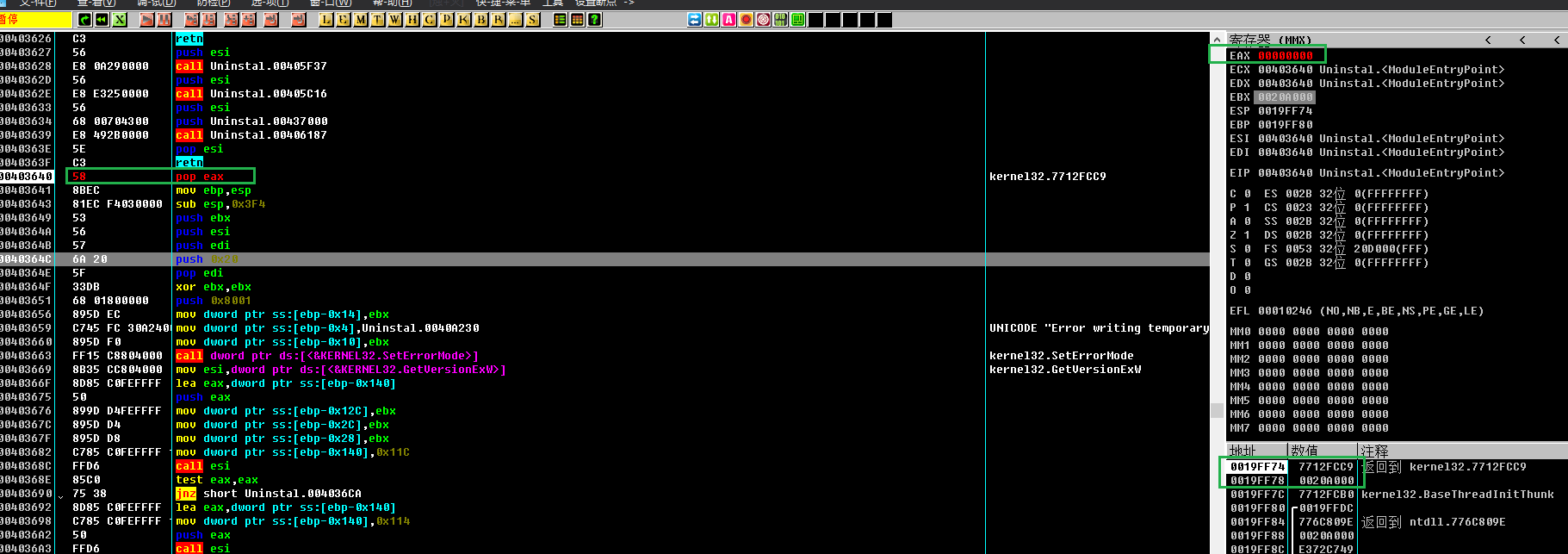Open the Log window via L icon

325,20
